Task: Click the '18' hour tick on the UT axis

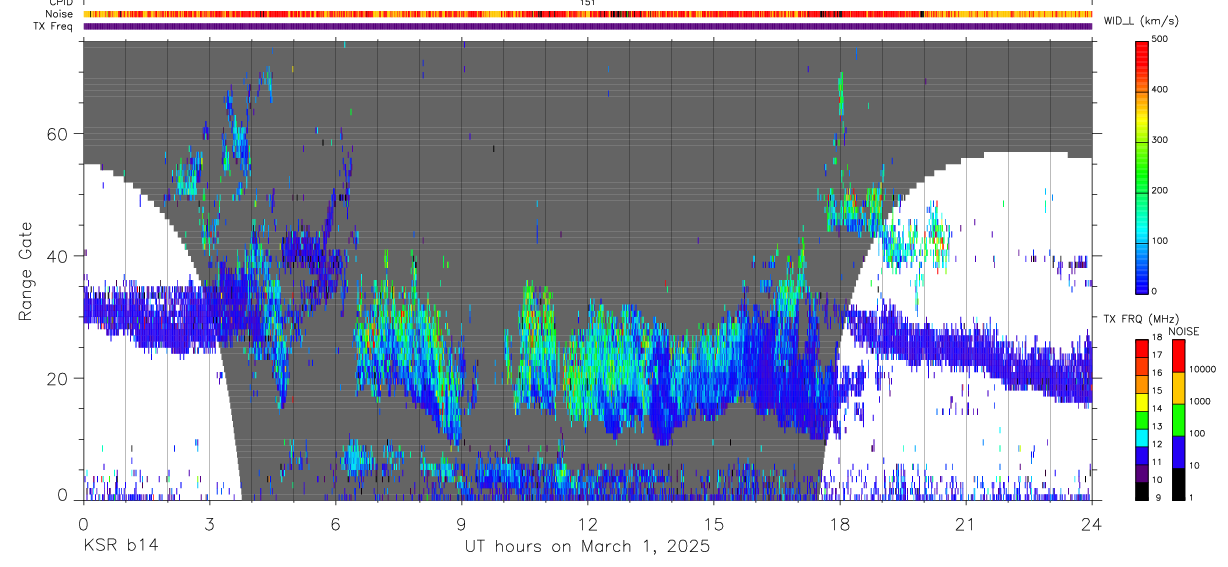Action: coord(840,523)
